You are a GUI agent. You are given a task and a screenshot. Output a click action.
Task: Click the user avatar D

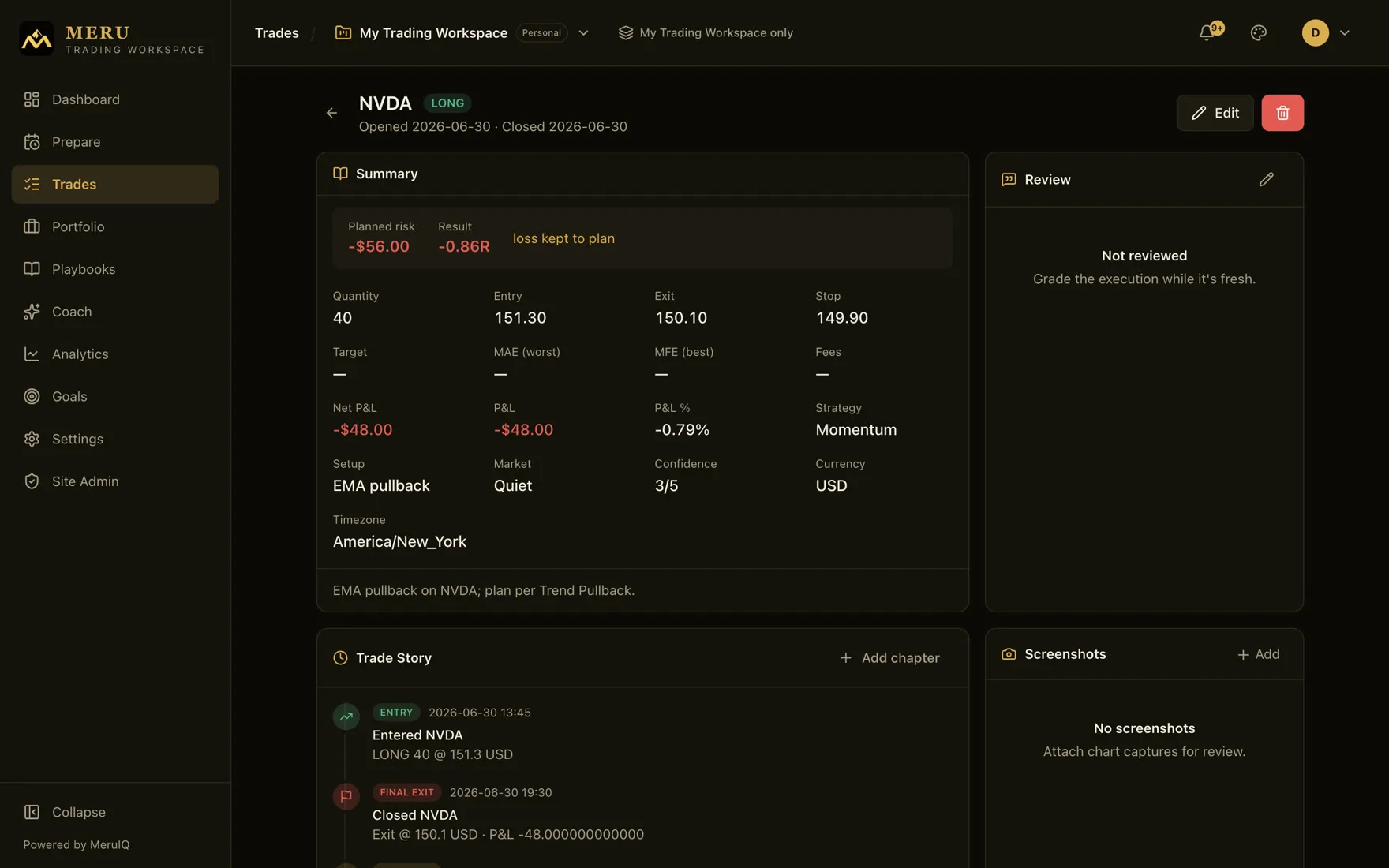pyautogui.click(x=1315, y=32)
